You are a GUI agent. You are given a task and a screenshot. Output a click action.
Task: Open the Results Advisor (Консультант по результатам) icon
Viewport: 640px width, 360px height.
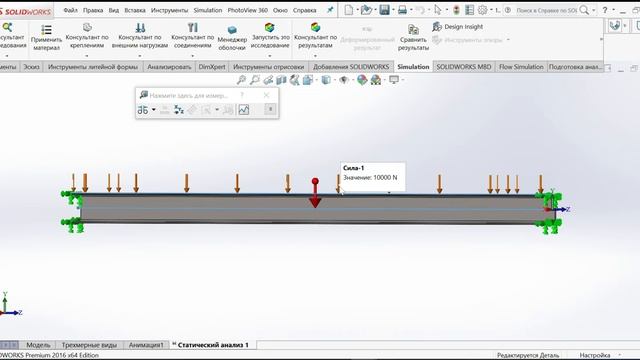click(x=315, y=27)
